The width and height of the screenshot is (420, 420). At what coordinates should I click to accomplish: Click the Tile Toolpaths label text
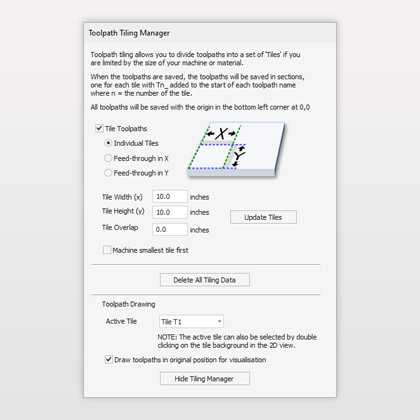tap(126, 129)
